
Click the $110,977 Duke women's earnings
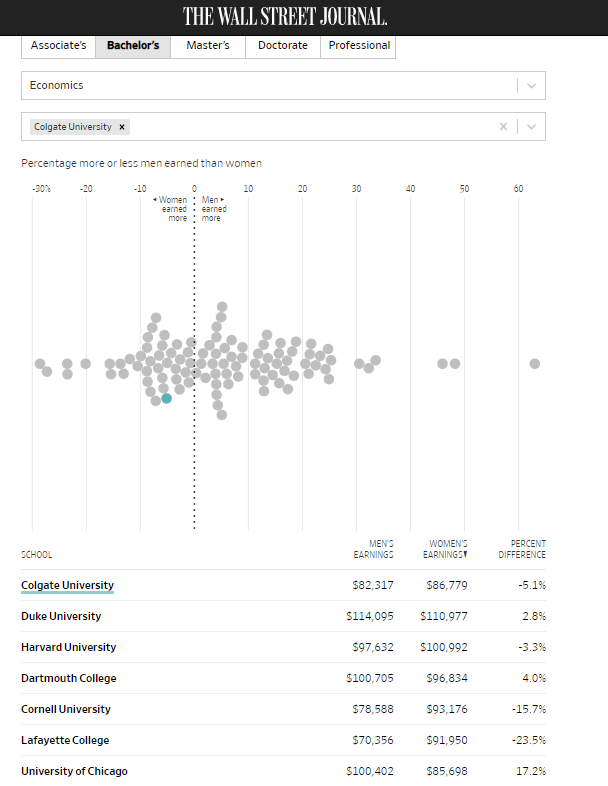(444, 616)
